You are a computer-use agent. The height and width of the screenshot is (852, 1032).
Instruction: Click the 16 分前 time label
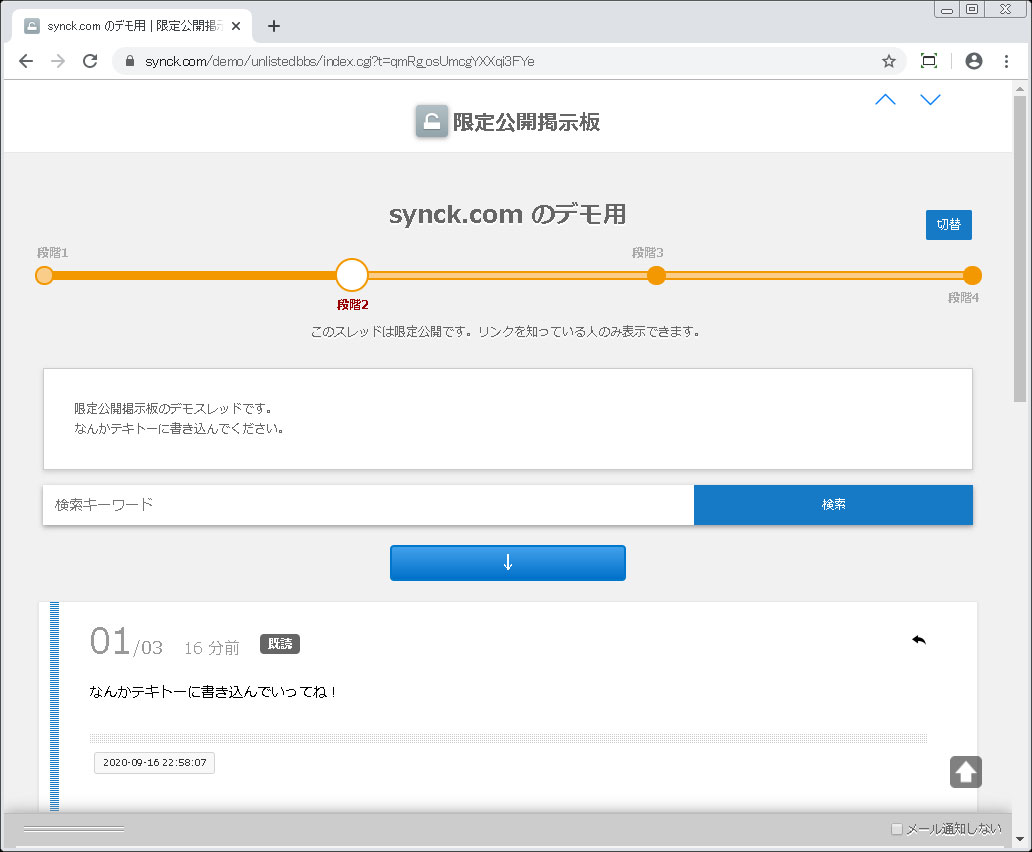[x=212, y=648]
